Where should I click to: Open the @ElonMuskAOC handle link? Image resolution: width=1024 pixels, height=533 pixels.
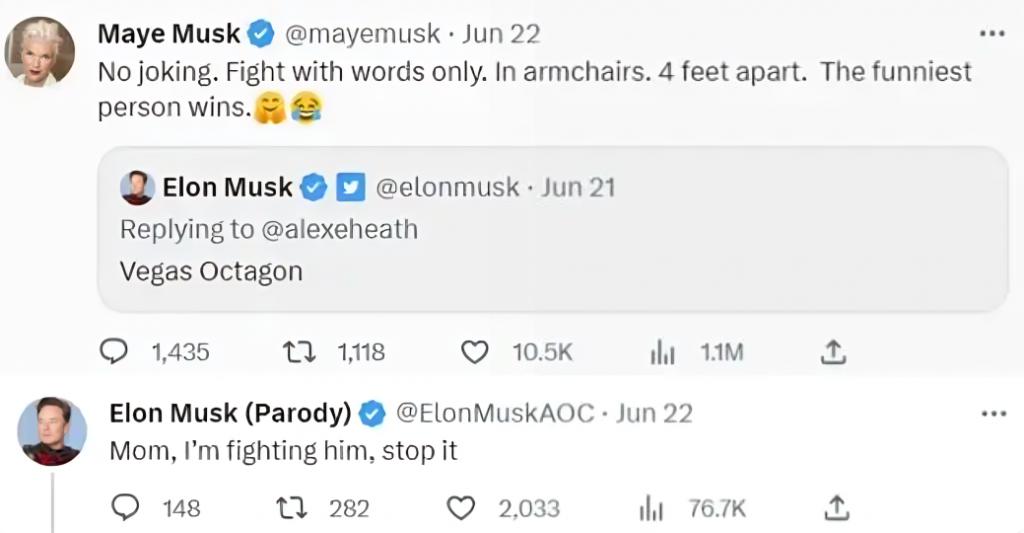click(495, 413)
